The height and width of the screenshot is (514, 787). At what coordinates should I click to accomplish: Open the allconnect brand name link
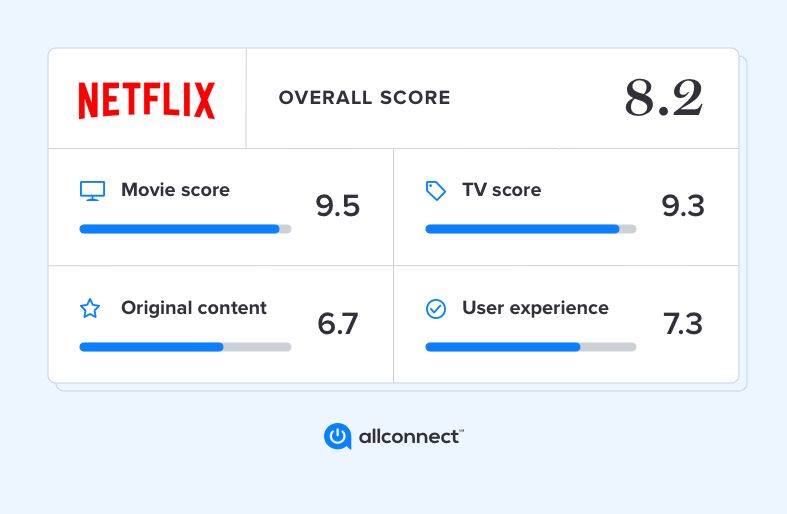click(411, 437)
